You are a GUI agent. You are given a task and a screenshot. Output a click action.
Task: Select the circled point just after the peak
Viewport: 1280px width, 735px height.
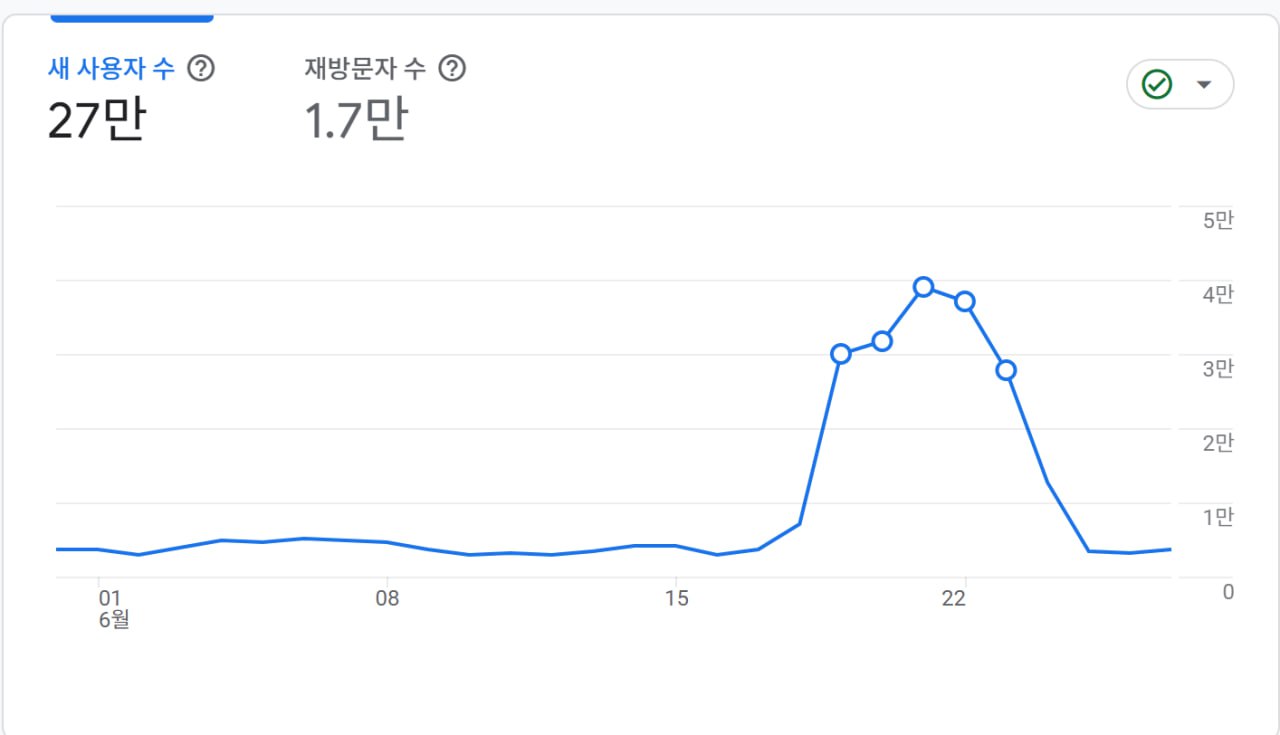click(965, 301)
